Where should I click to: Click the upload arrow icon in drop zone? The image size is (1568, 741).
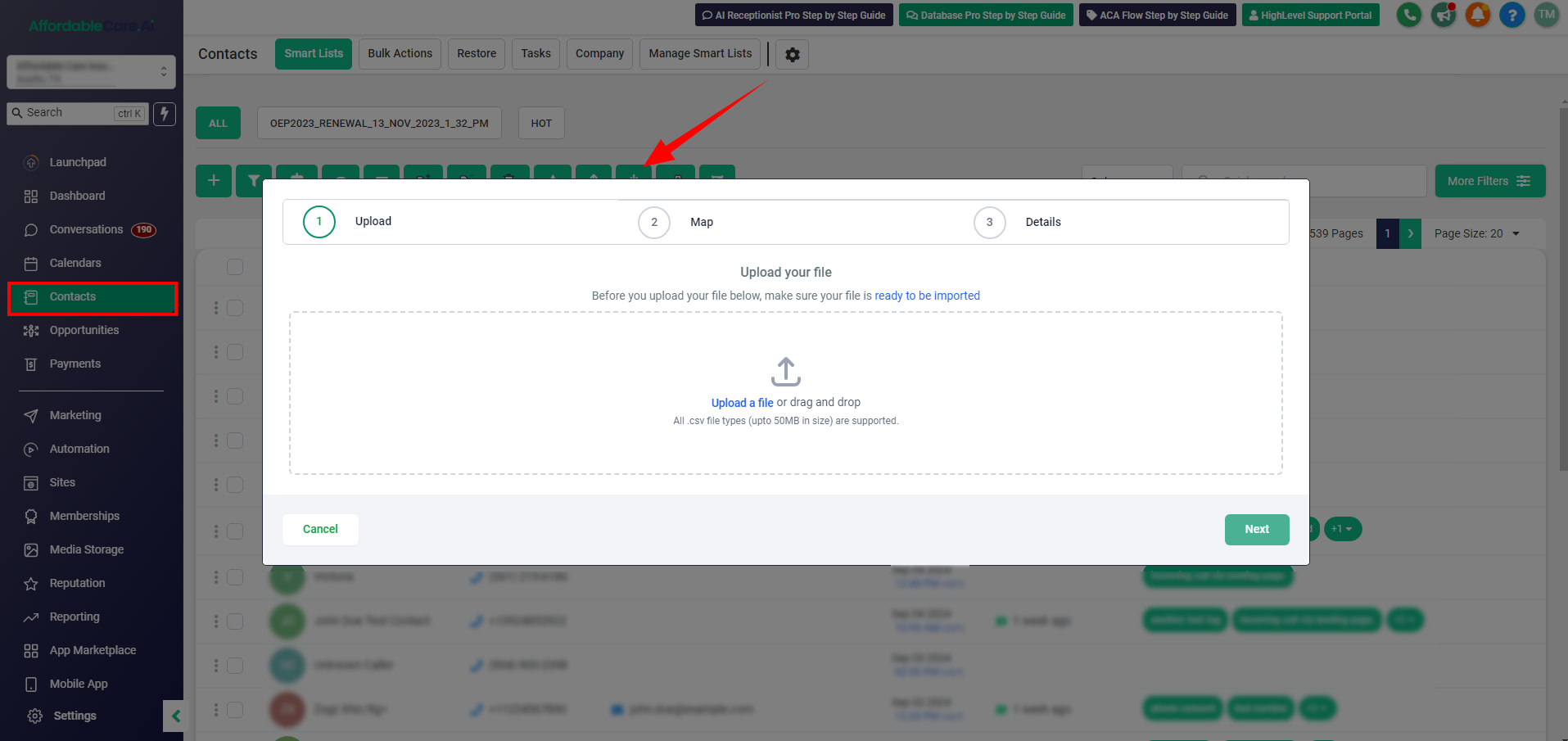(x=785, y=372)
